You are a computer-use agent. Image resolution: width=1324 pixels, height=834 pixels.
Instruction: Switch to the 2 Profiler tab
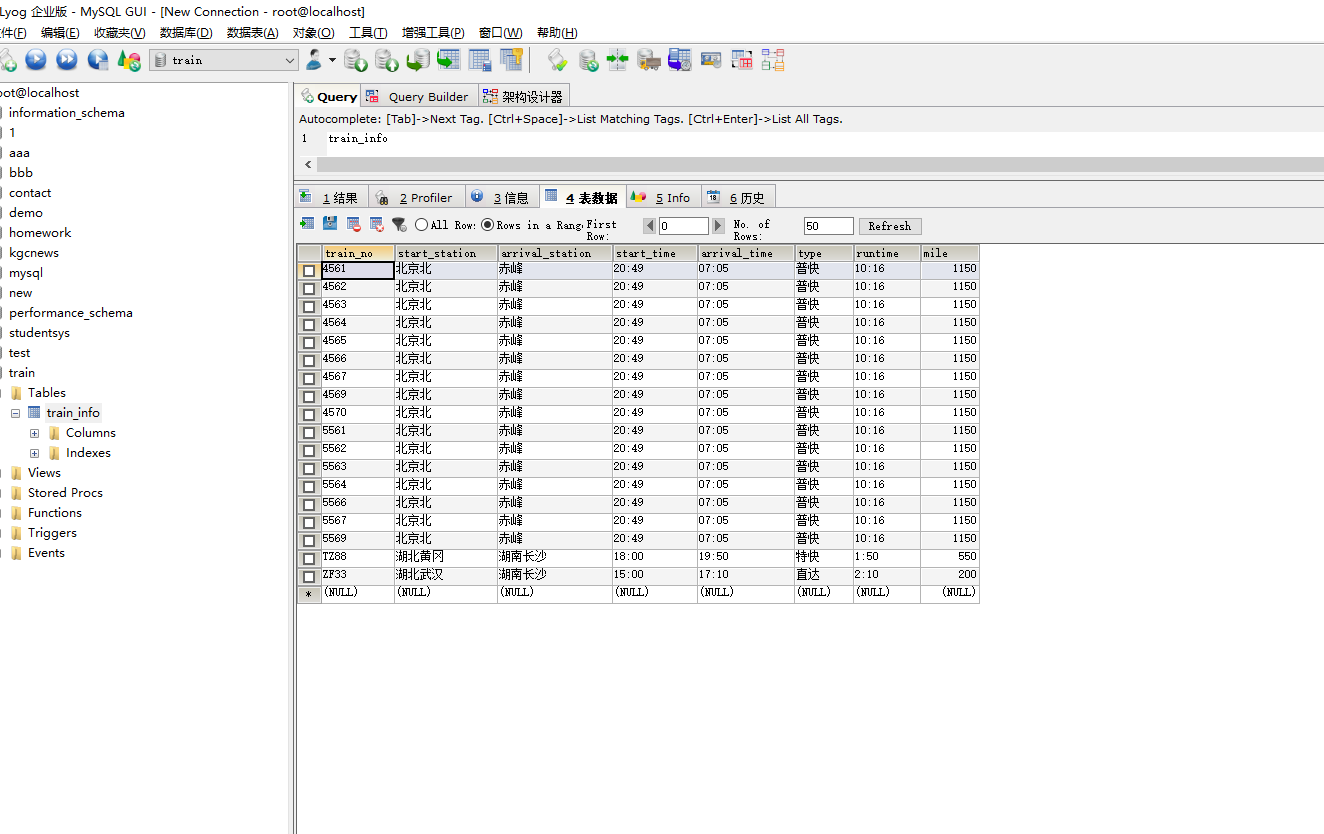[417, 197]
